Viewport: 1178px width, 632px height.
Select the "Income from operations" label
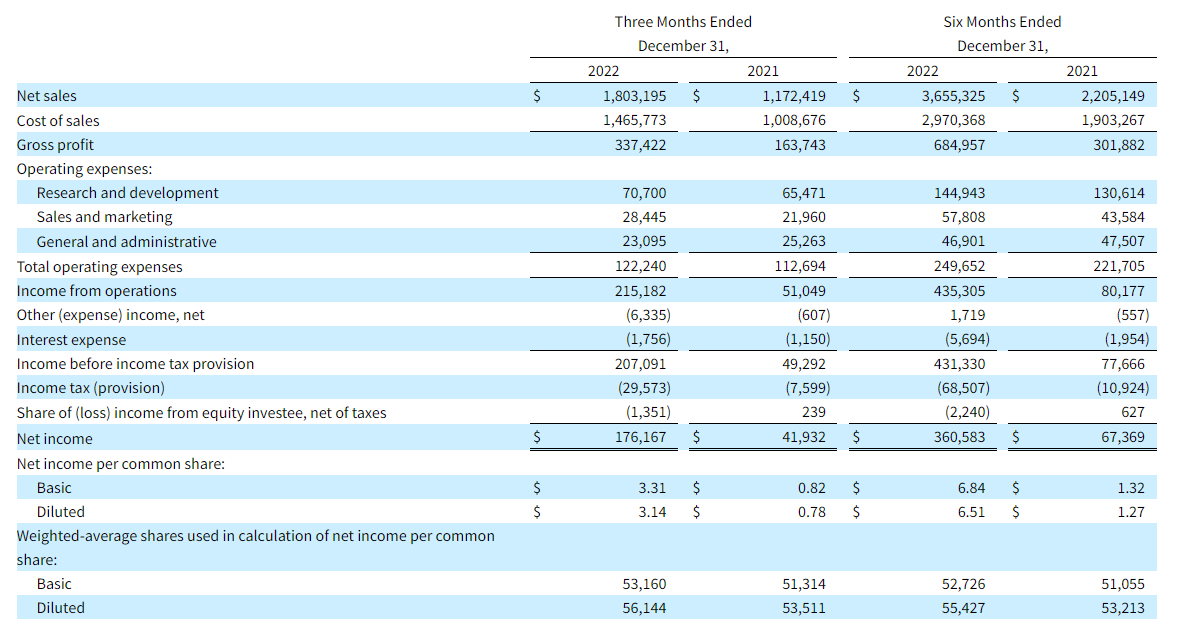pos(96,291)
